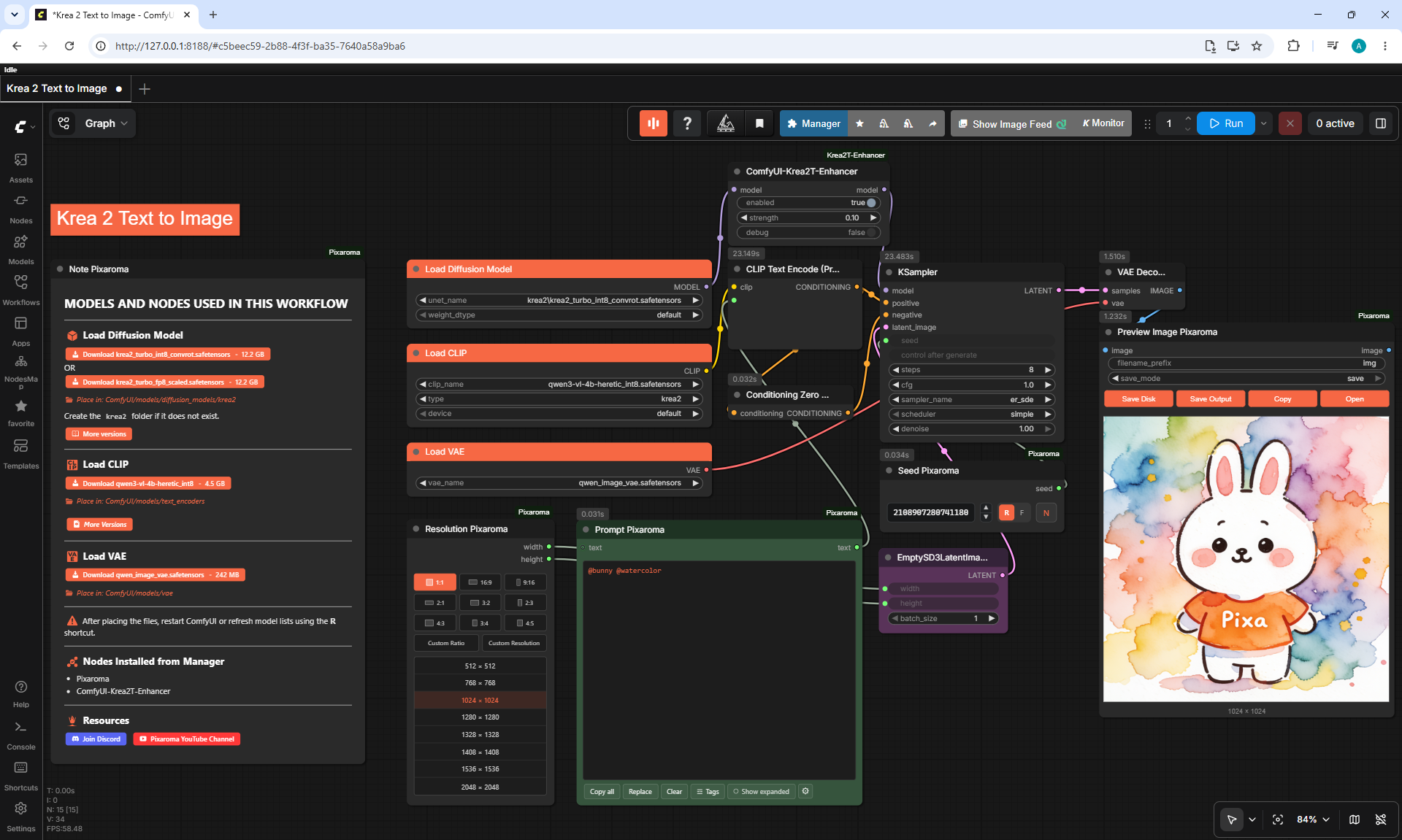
Task: Open the Models sidebar panel
Action: pos(20,249)
